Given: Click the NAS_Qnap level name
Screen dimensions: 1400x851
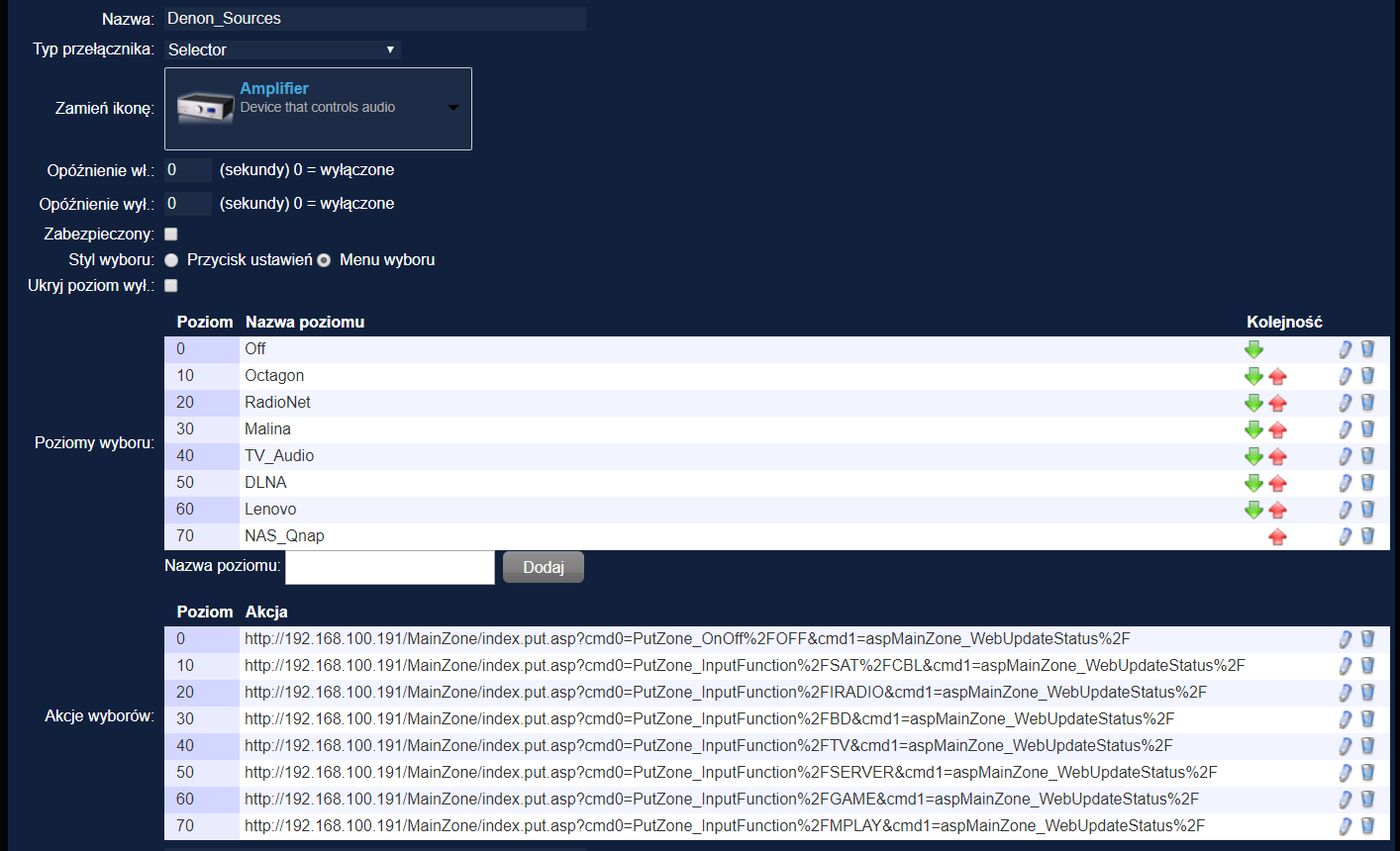Looking at the screenshot, I should click(x=284, y=536).
